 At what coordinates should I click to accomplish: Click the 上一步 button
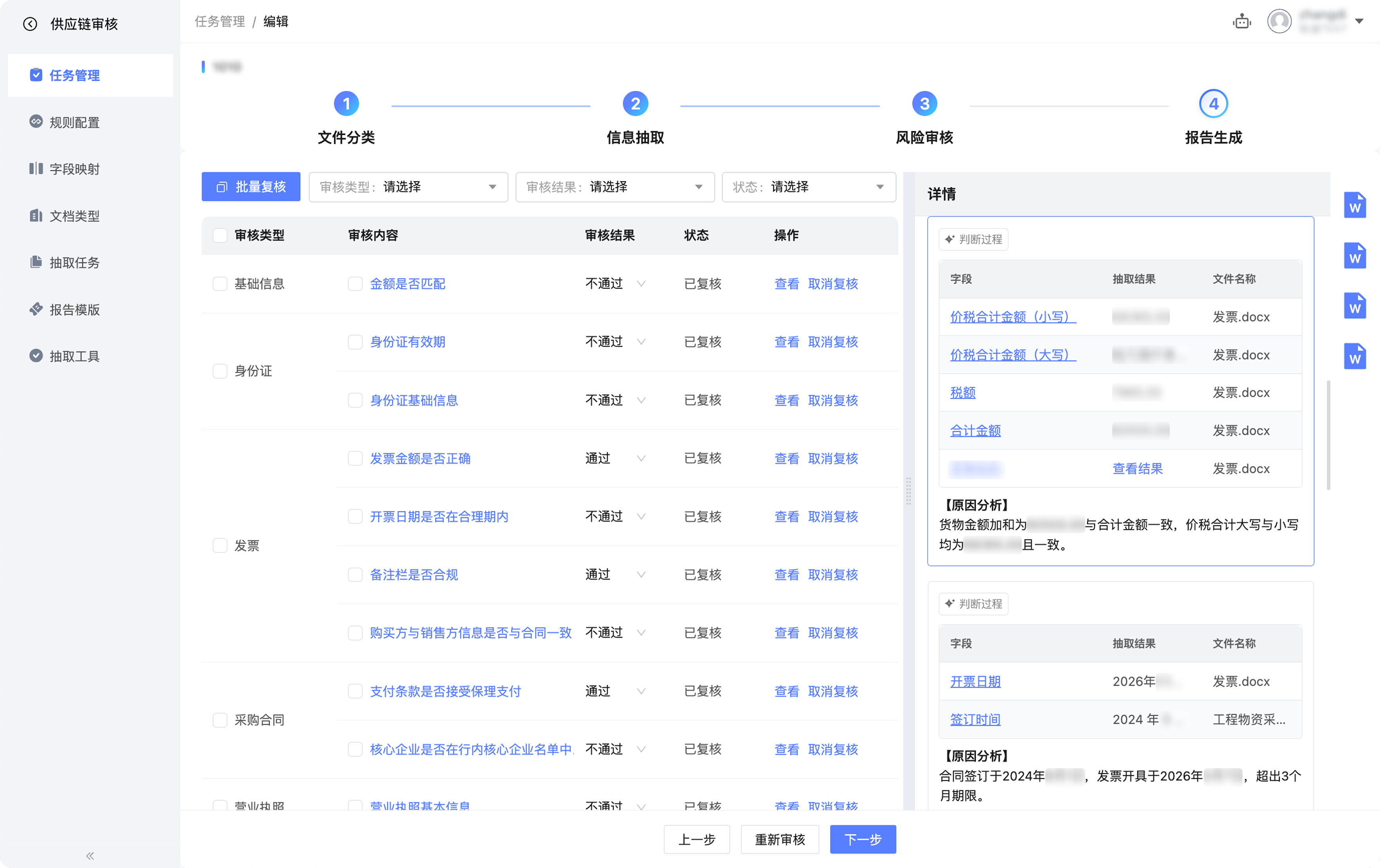(x=697, y=839)
